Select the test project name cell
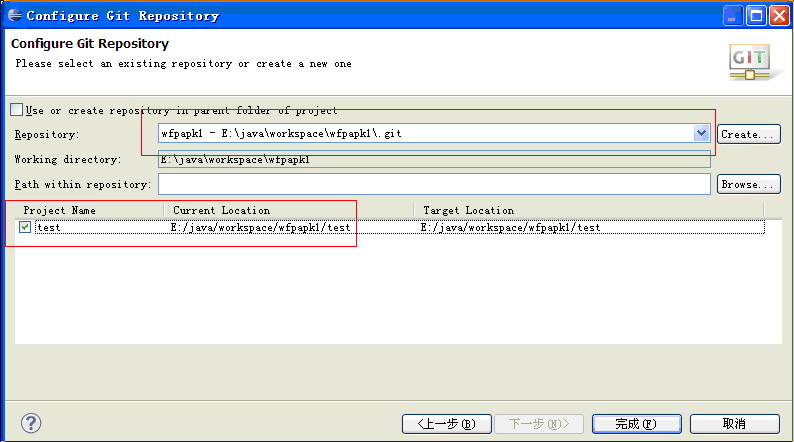794x442 pixels. 49,227
